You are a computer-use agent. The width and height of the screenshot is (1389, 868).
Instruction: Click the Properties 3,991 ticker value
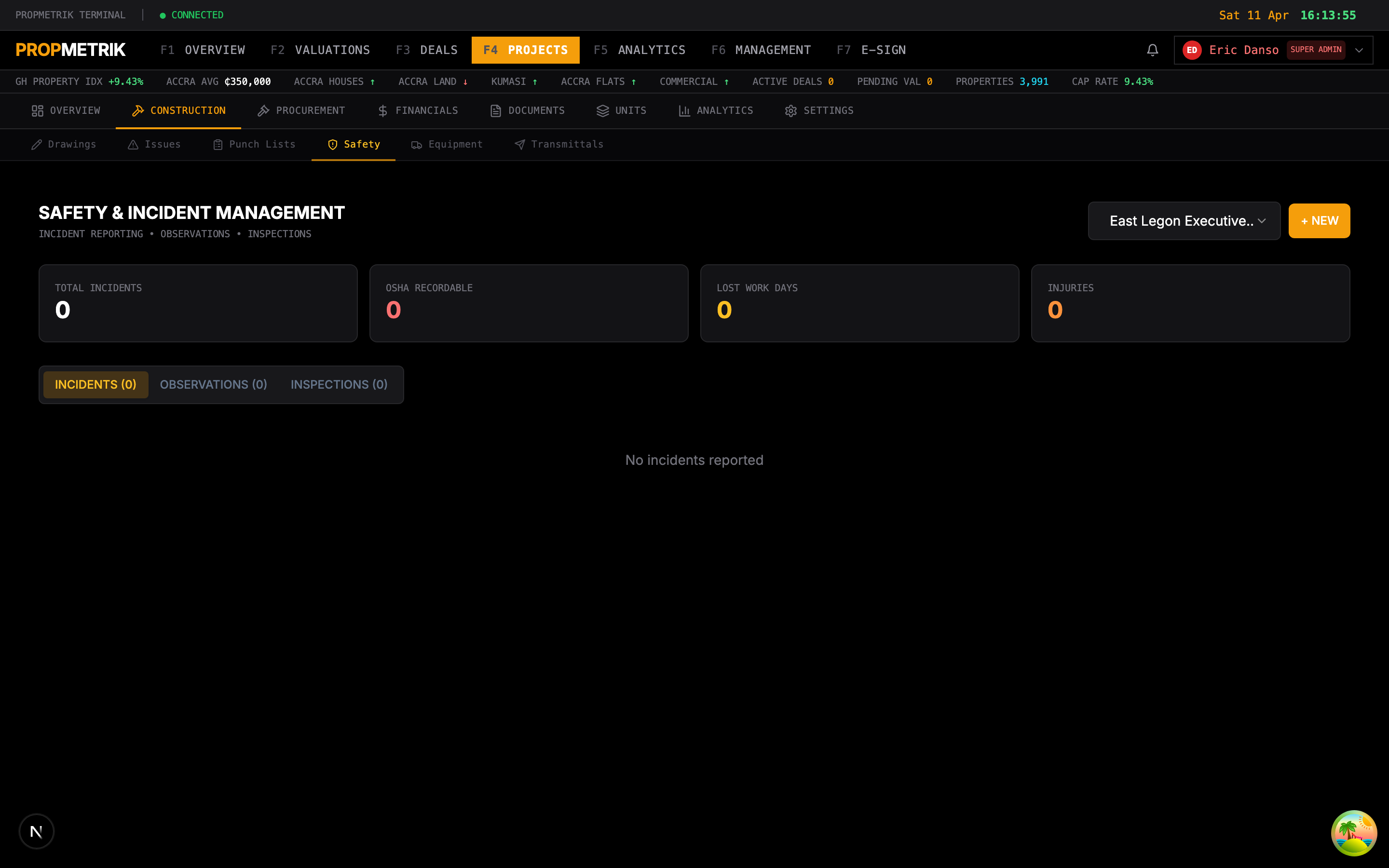(x=1034, y=81)
